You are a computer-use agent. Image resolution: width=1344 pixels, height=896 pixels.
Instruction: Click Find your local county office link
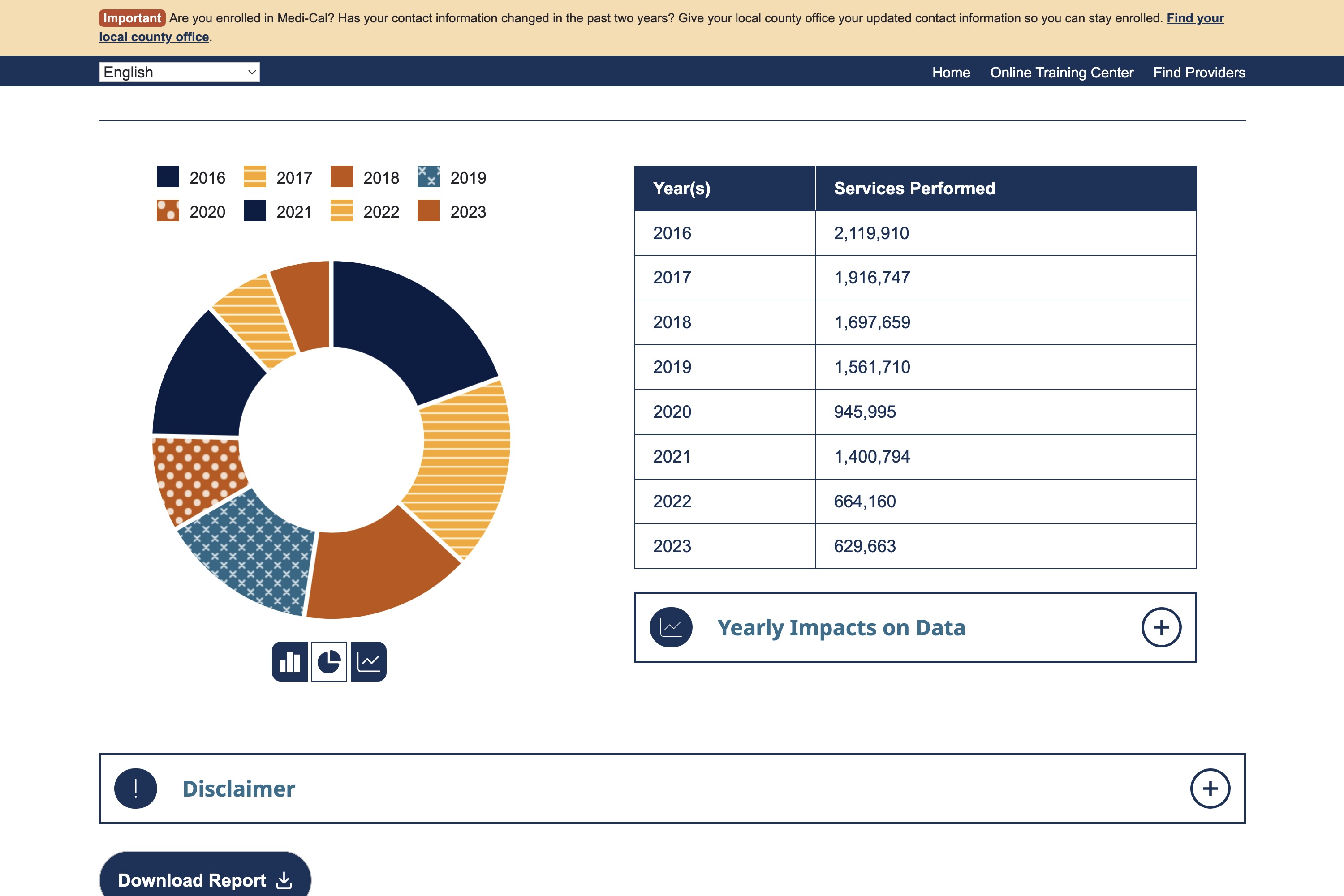pos(1194,18)
